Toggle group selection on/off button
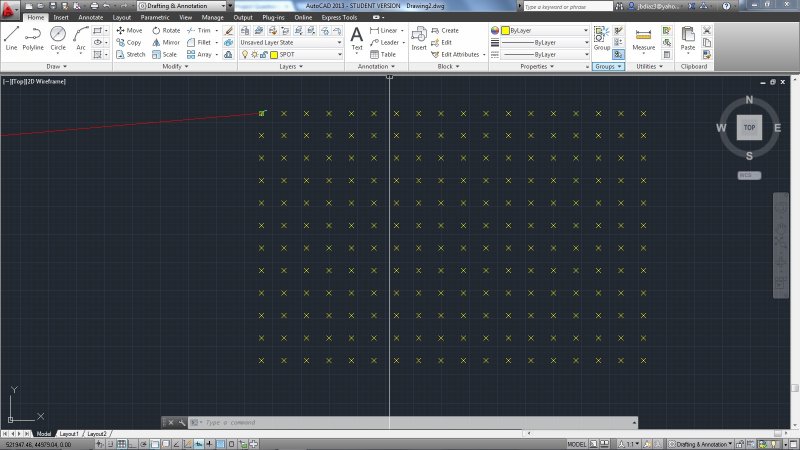Screen dimensions: 800x450 tap(618, 54)
